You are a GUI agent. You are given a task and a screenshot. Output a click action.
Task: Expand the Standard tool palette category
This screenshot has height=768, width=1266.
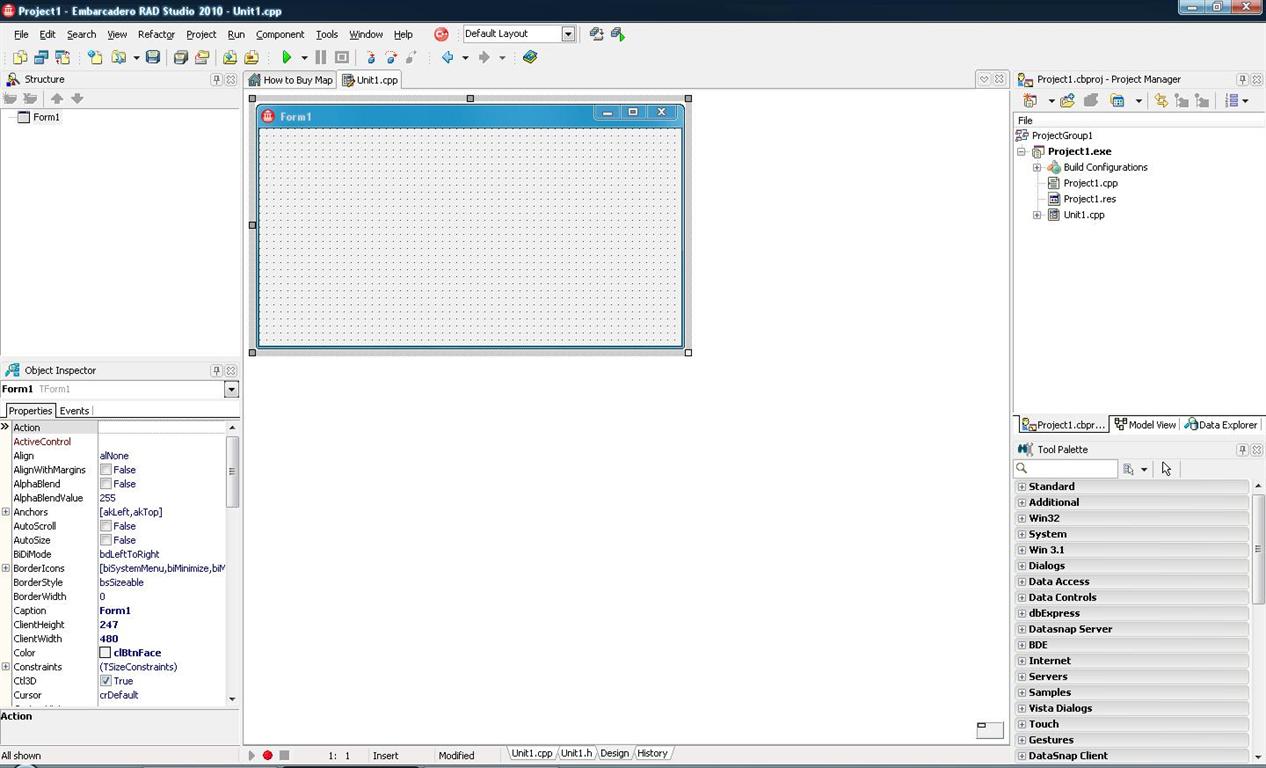tap(1022, 487)
